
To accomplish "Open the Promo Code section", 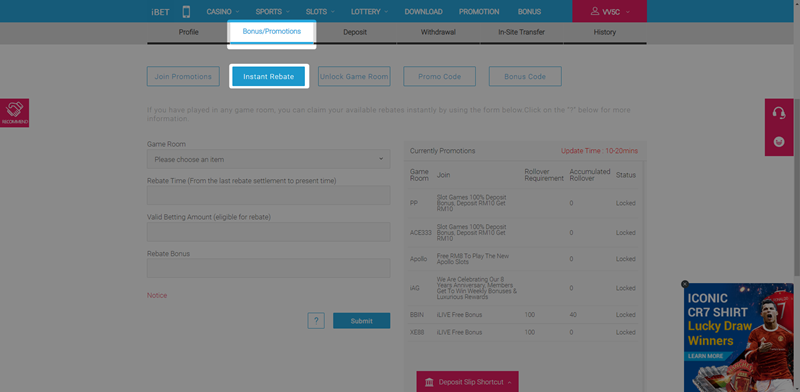I will (x=439, y=77).
